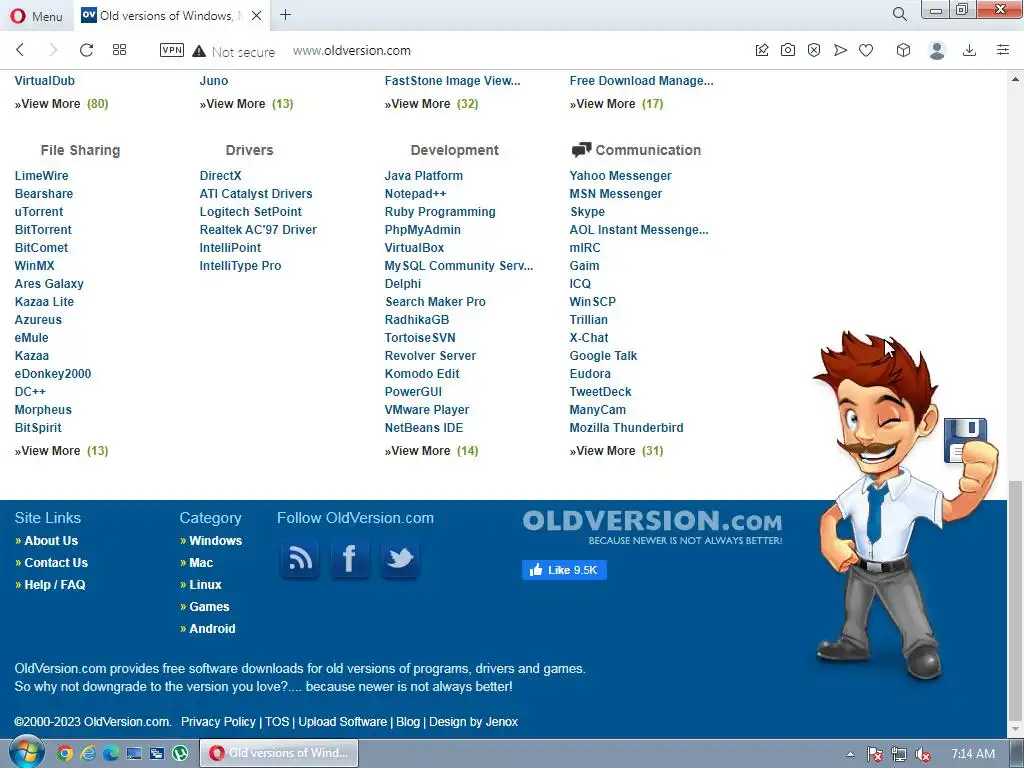Open the About Us footer link

point(51,541)
